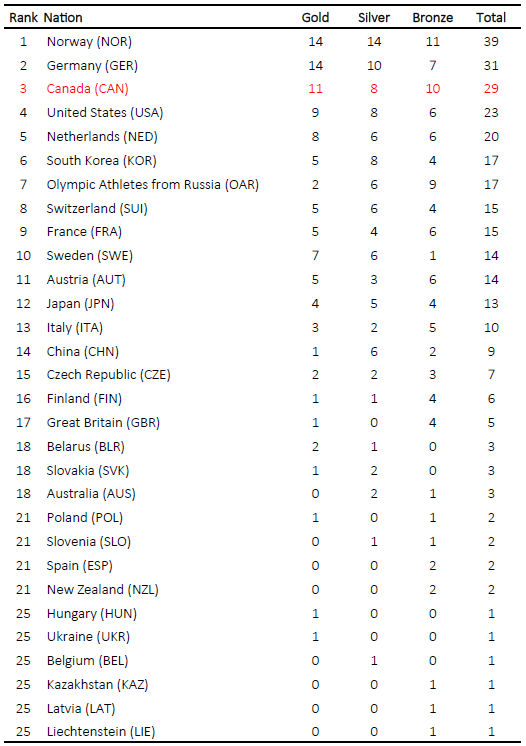Screen dimensions: 526x746
Task: Select Netherlands (NED) nation name
Action: click(102, 137)
